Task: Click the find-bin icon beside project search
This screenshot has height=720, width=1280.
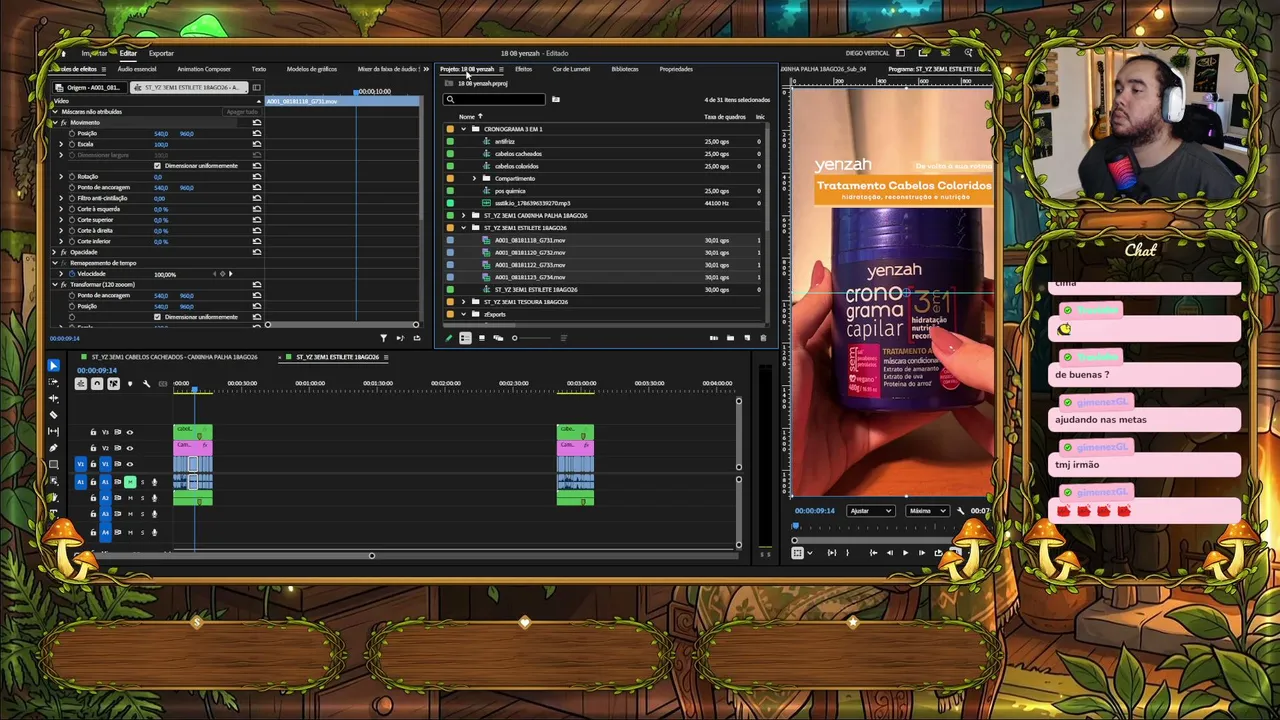Action: [555, 99]
